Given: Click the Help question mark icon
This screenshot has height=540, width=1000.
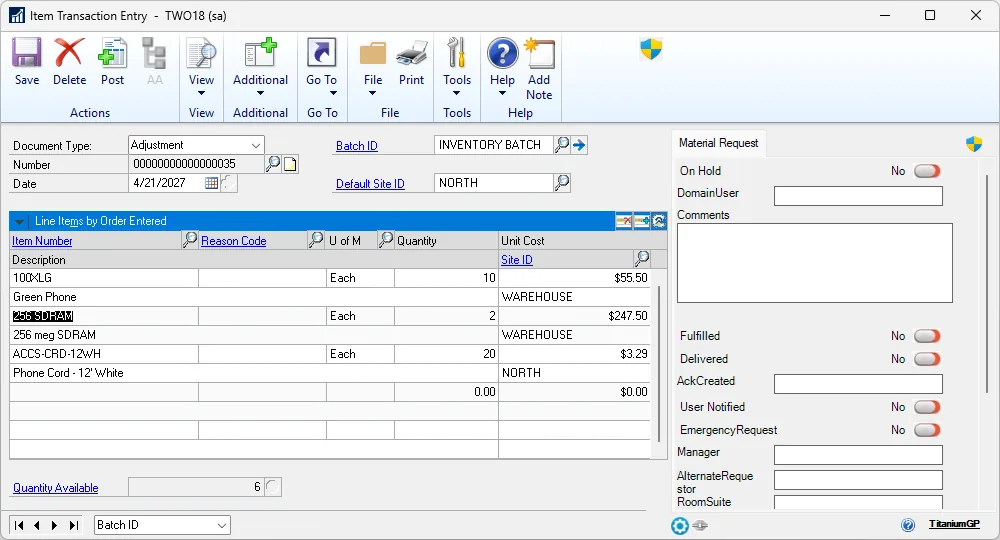Looking at the screenshot, I should 503,52.
